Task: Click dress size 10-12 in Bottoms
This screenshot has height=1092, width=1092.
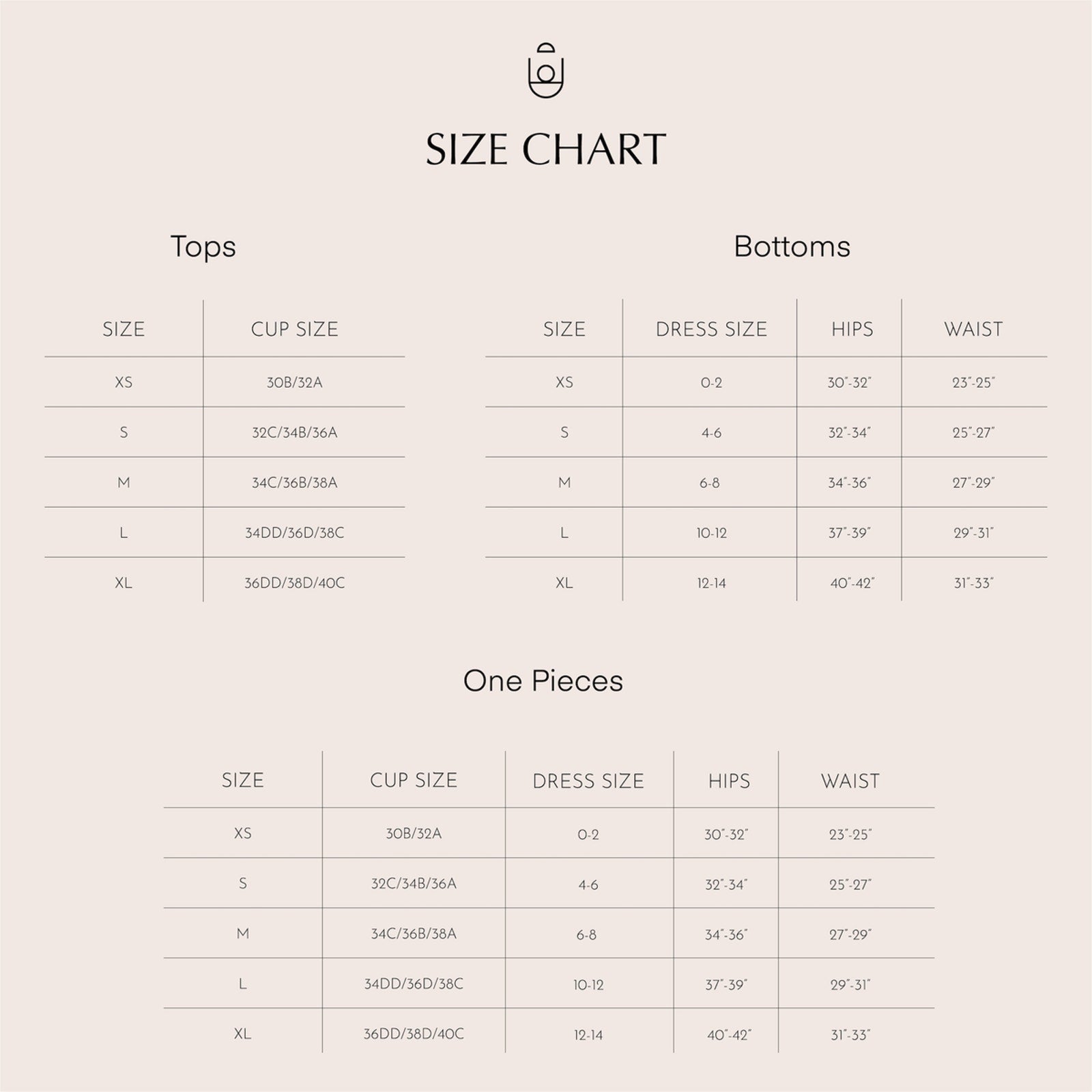Action: [711, 533]
